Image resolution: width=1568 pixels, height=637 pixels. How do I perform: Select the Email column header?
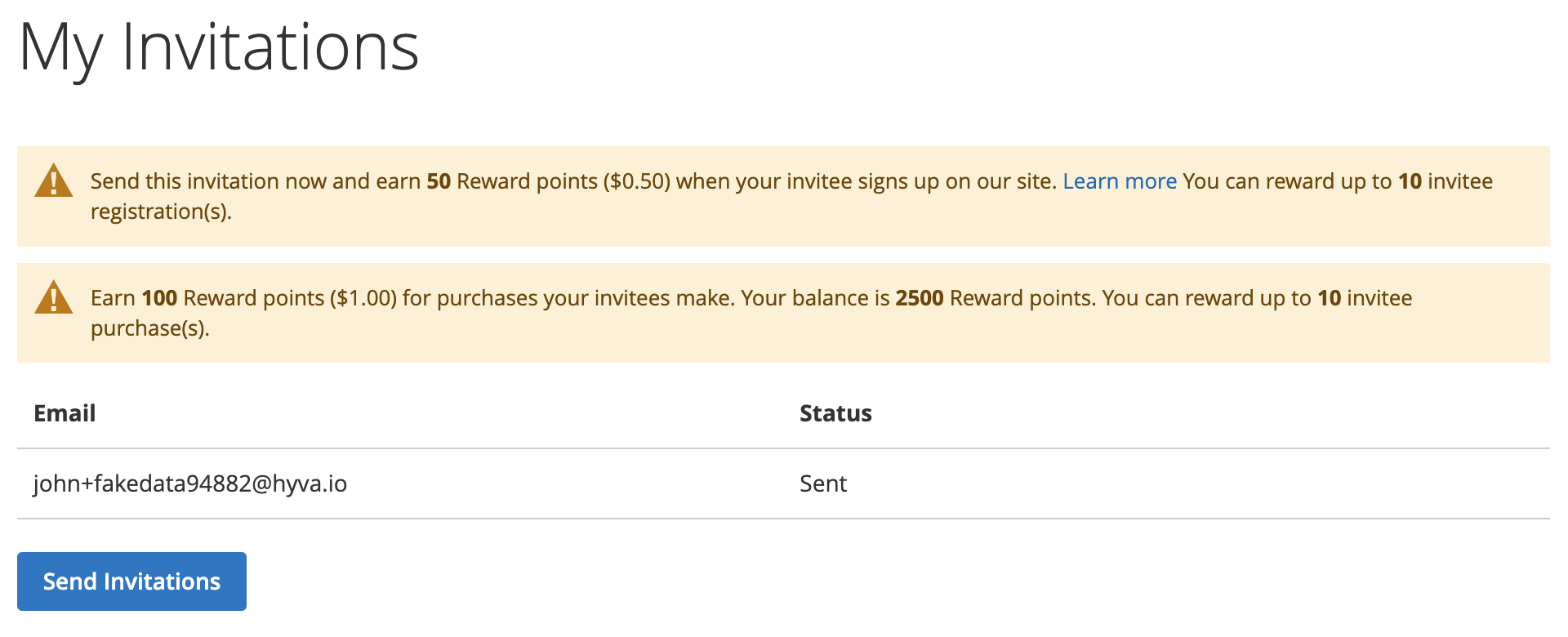(65, 413)
